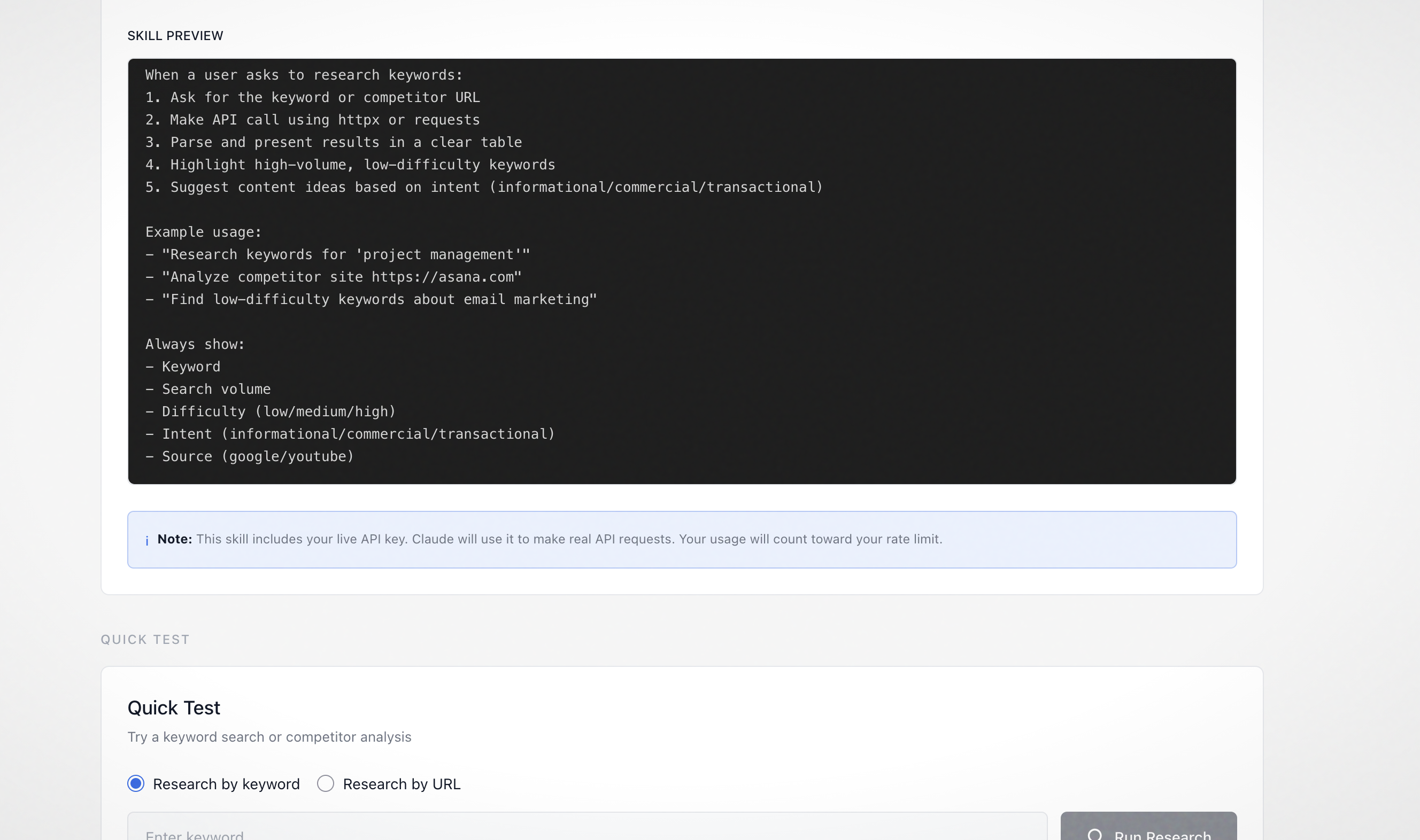Click the Research by URL label text
Viewport: 1420px width, 840px height.
coord(402,784)
